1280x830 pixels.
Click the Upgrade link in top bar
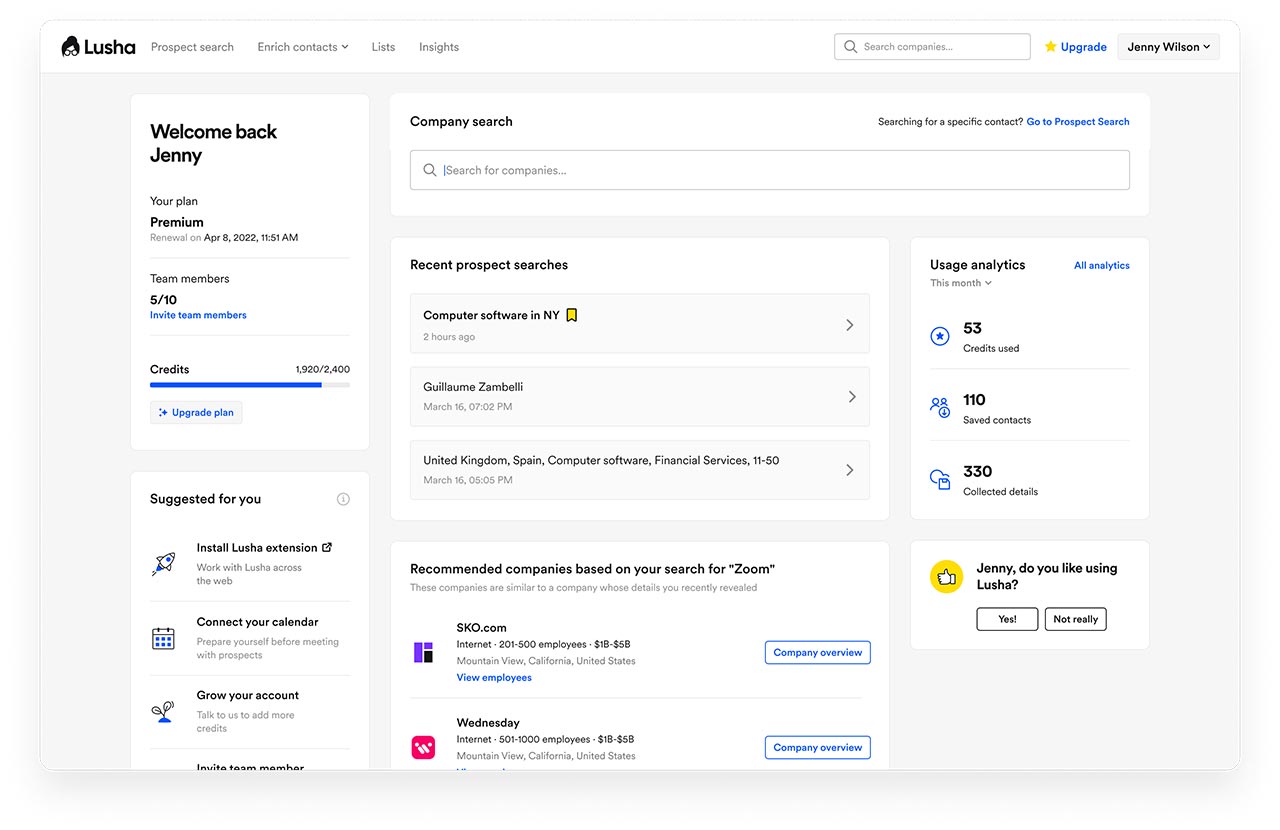pos(1084,47)
